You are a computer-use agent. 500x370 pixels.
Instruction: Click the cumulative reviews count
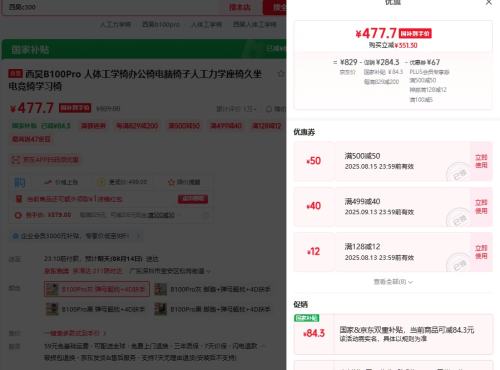click(x=237, y=109)
